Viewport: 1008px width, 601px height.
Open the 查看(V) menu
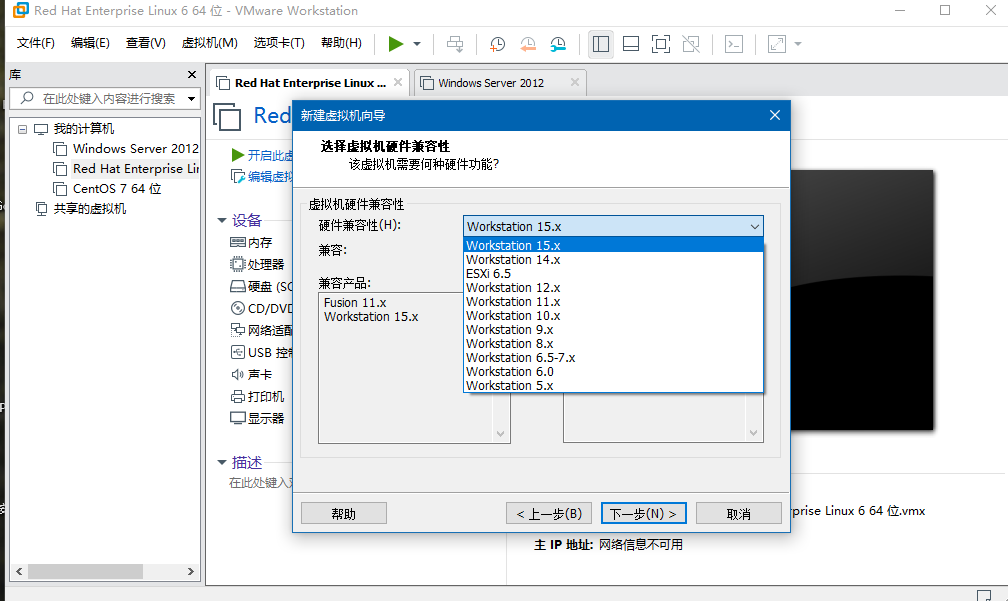[x=145, y=43]
